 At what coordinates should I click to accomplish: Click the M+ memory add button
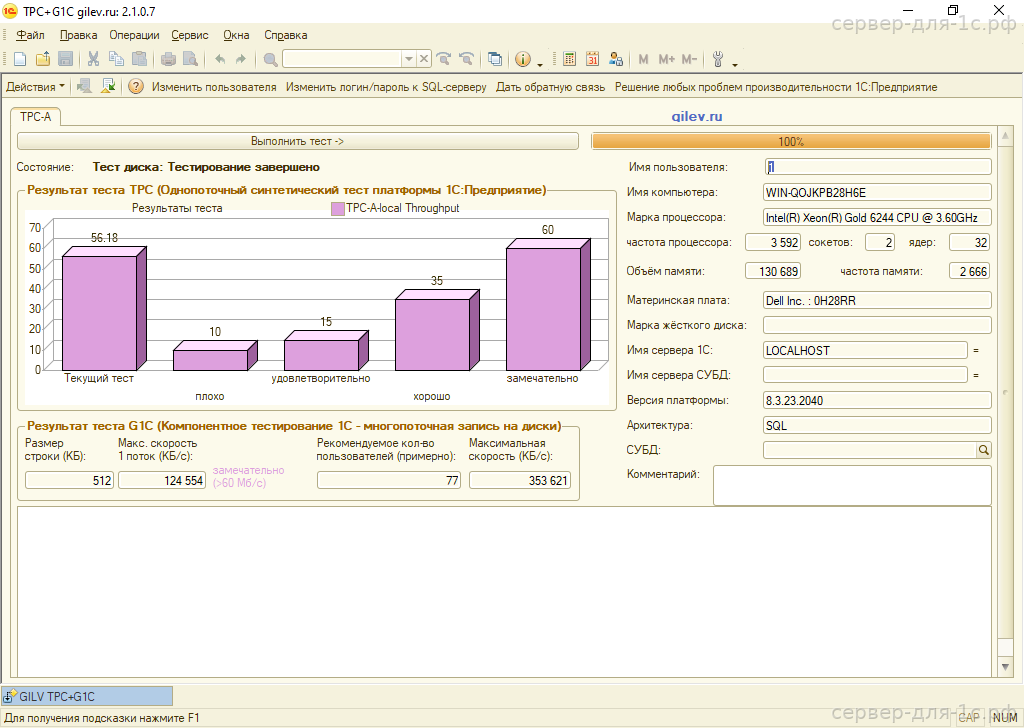[666, 59]
